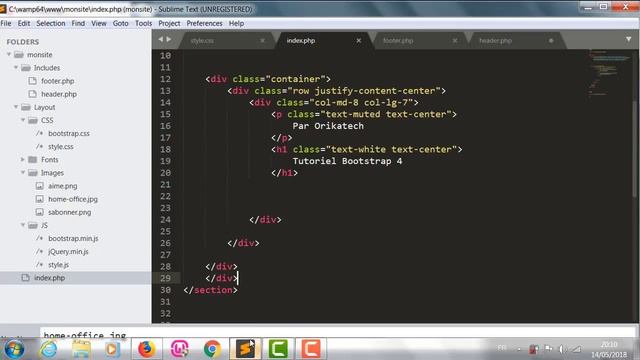Open style.css in the sidebar
640x360 pixels.
(x=61, y=147)
